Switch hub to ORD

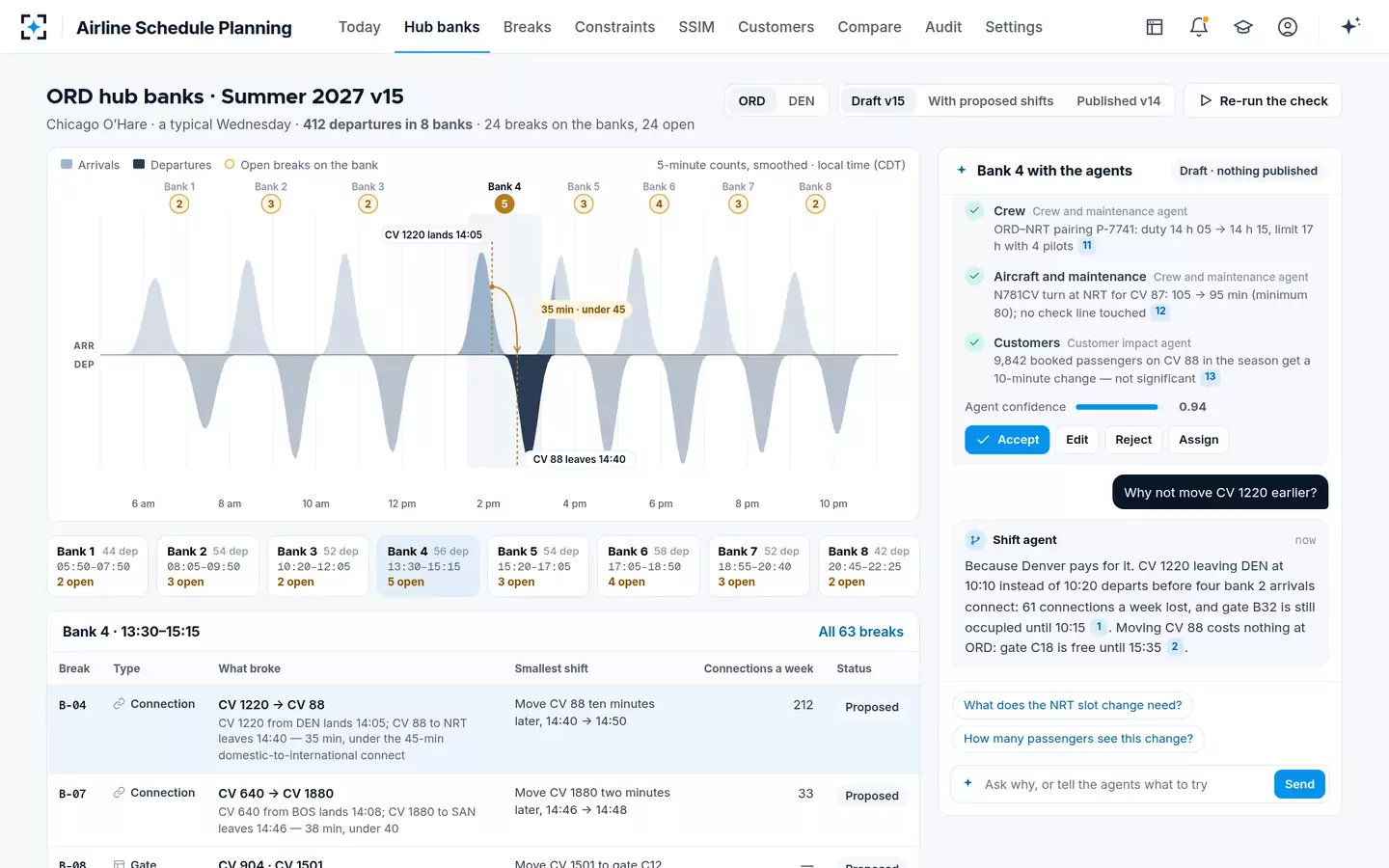pos(751,101)
